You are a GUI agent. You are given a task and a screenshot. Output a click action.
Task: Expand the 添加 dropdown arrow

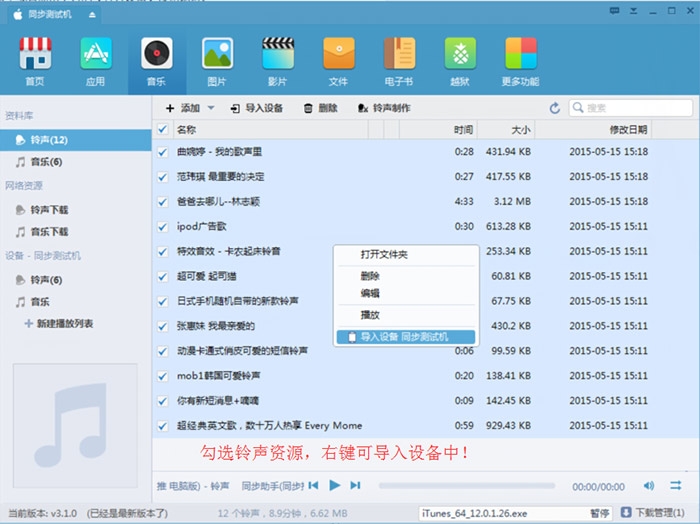[211, 108]
